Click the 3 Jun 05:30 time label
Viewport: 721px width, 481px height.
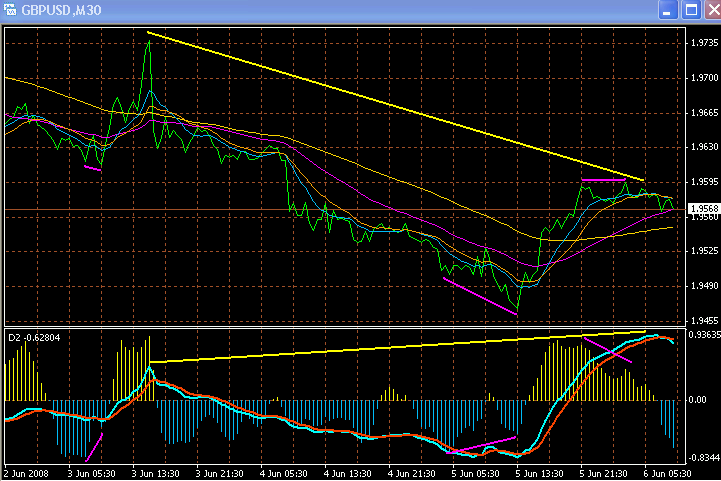pyautogui.click(x=91, y=474)
